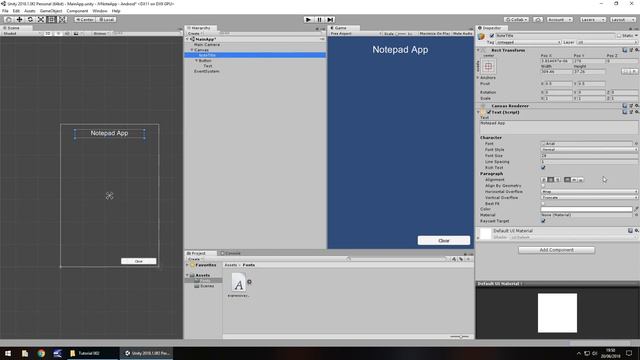Open the GameObject menu
The width and height of the screenshot is (640, 360).
click(51, 11)
